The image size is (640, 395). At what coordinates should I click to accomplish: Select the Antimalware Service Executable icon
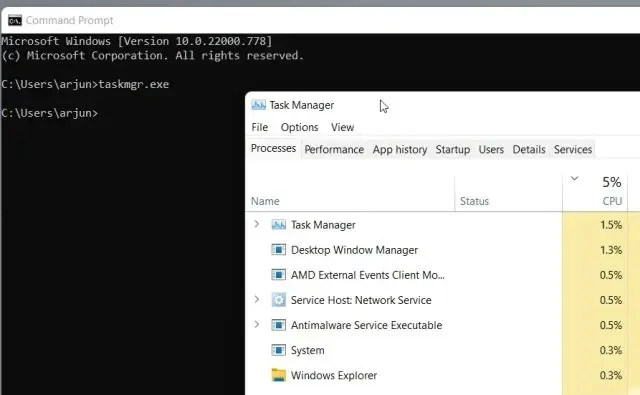tap(278, 325)
